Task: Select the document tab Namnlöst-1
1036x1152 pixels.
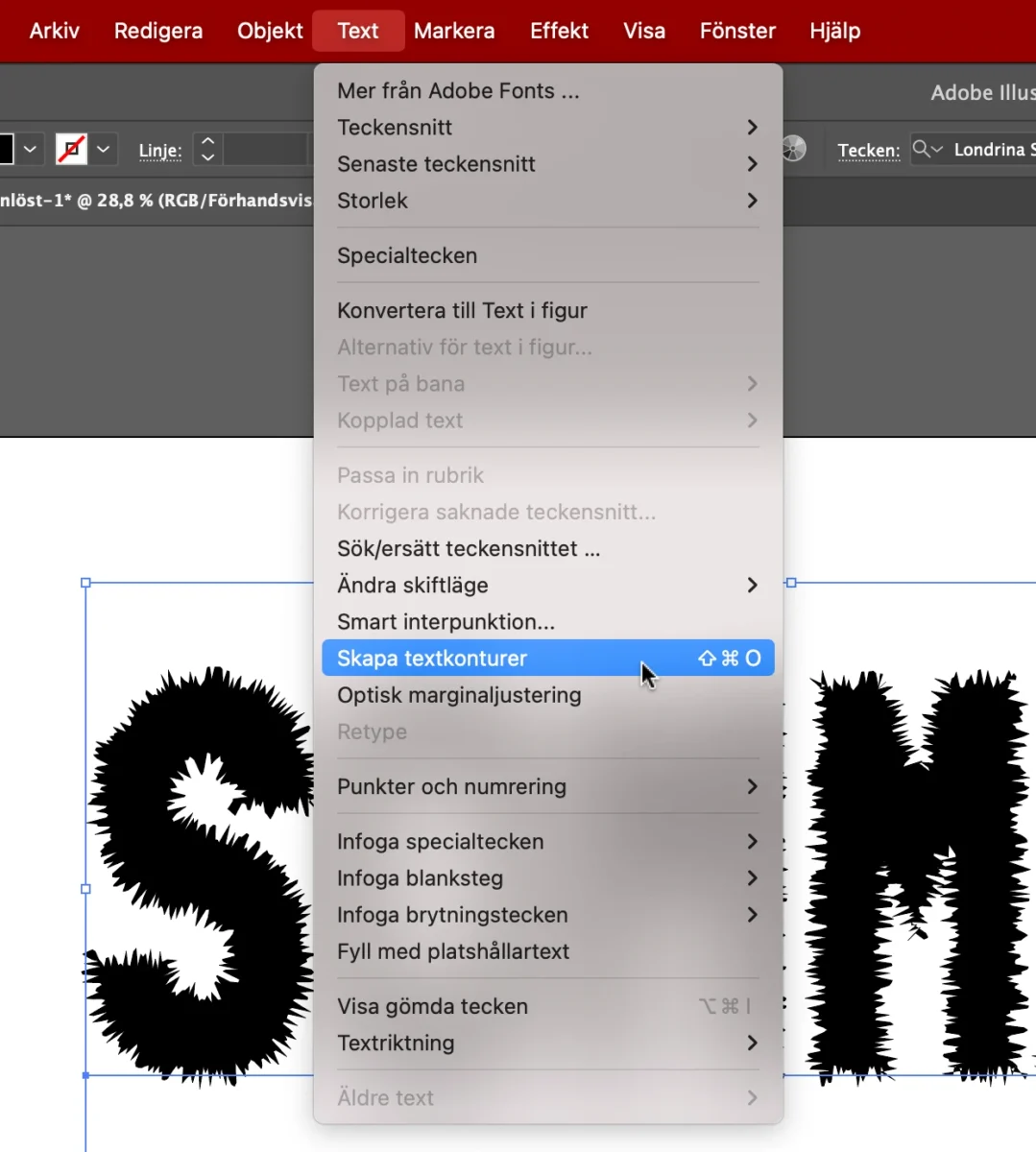Action: pos(156,201)
